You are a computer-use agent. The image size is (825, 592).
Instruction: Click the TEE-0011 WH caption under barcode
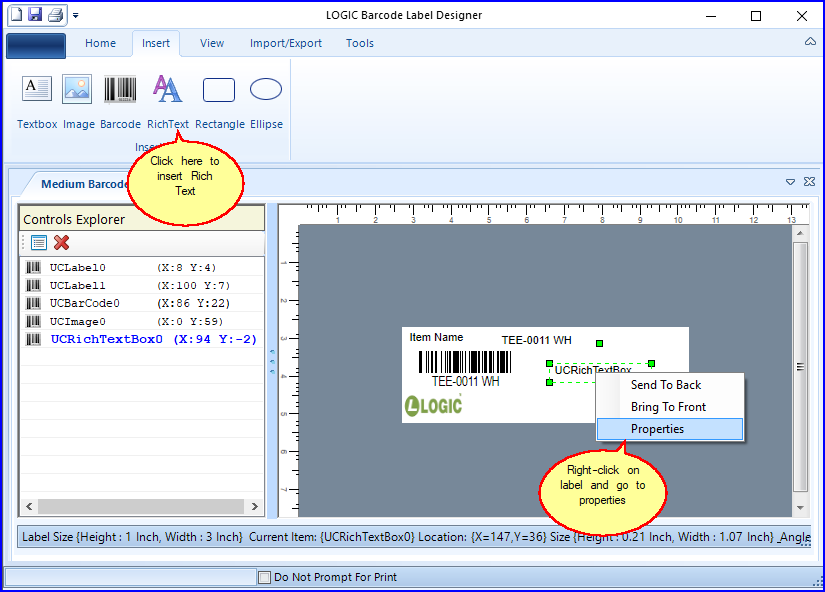pyautogui.click(x=465, y=382)
